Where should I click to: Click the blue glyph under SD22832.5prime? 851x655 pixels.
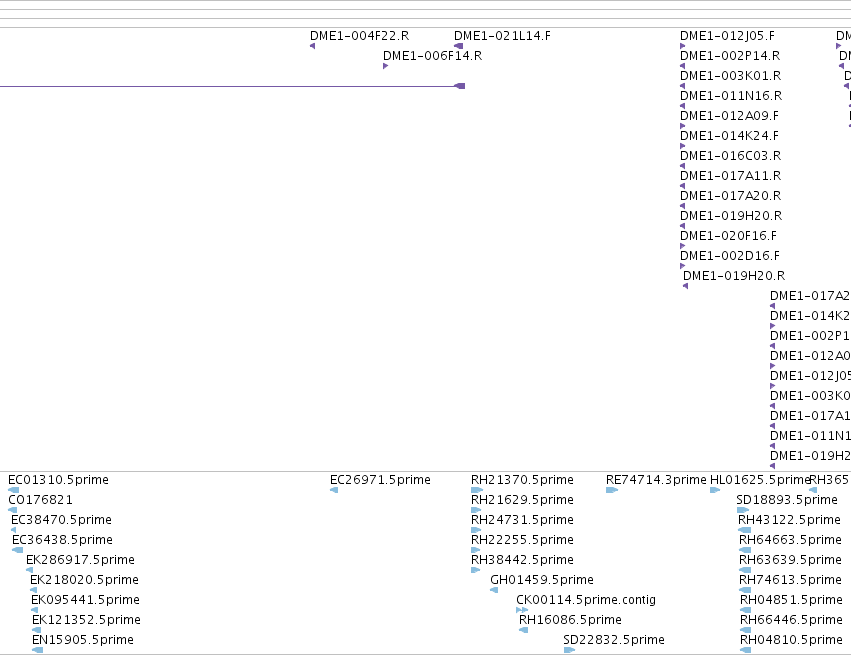[569, 650]
